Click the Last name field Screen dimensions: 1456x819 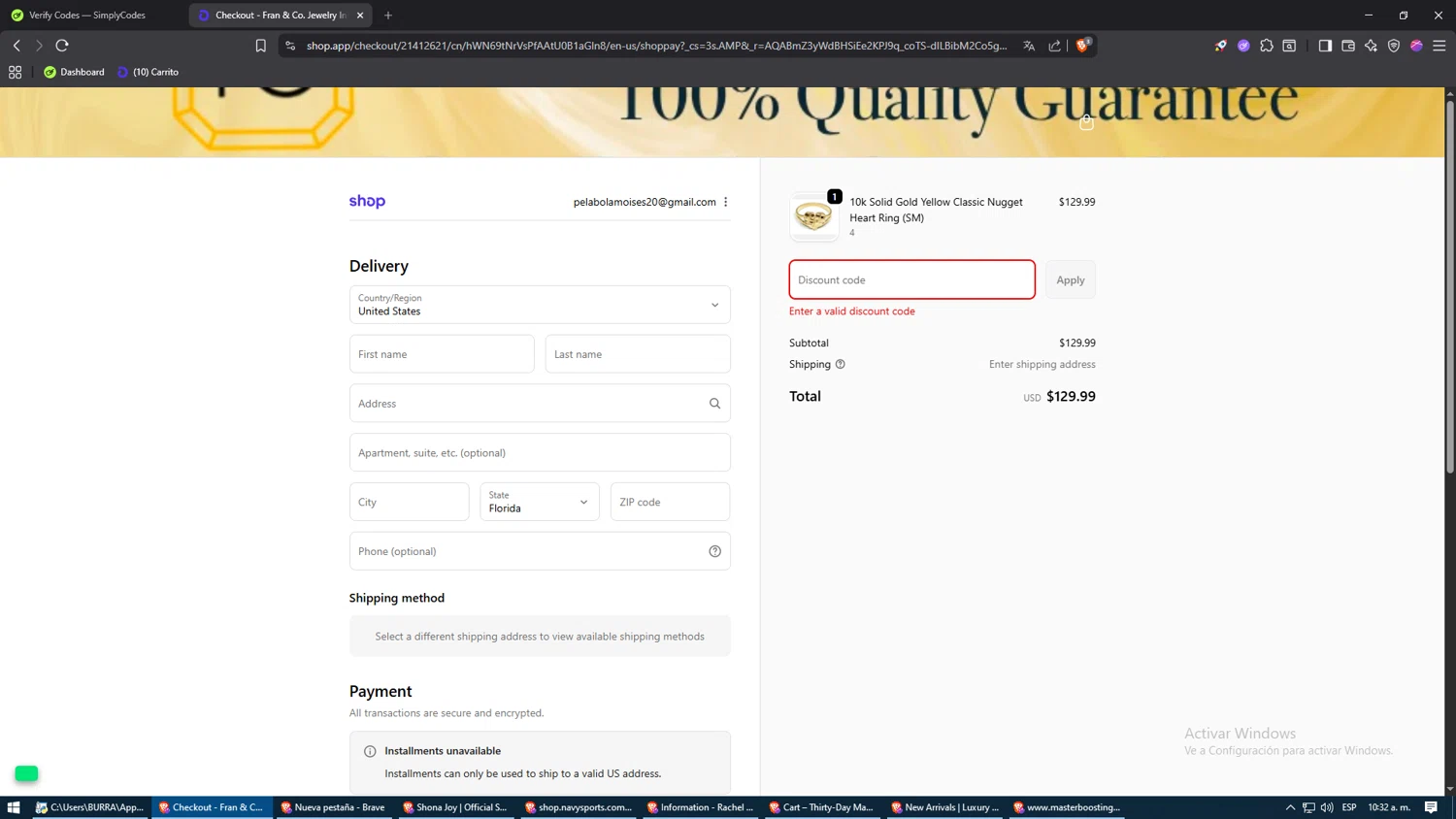pos(638,354)
